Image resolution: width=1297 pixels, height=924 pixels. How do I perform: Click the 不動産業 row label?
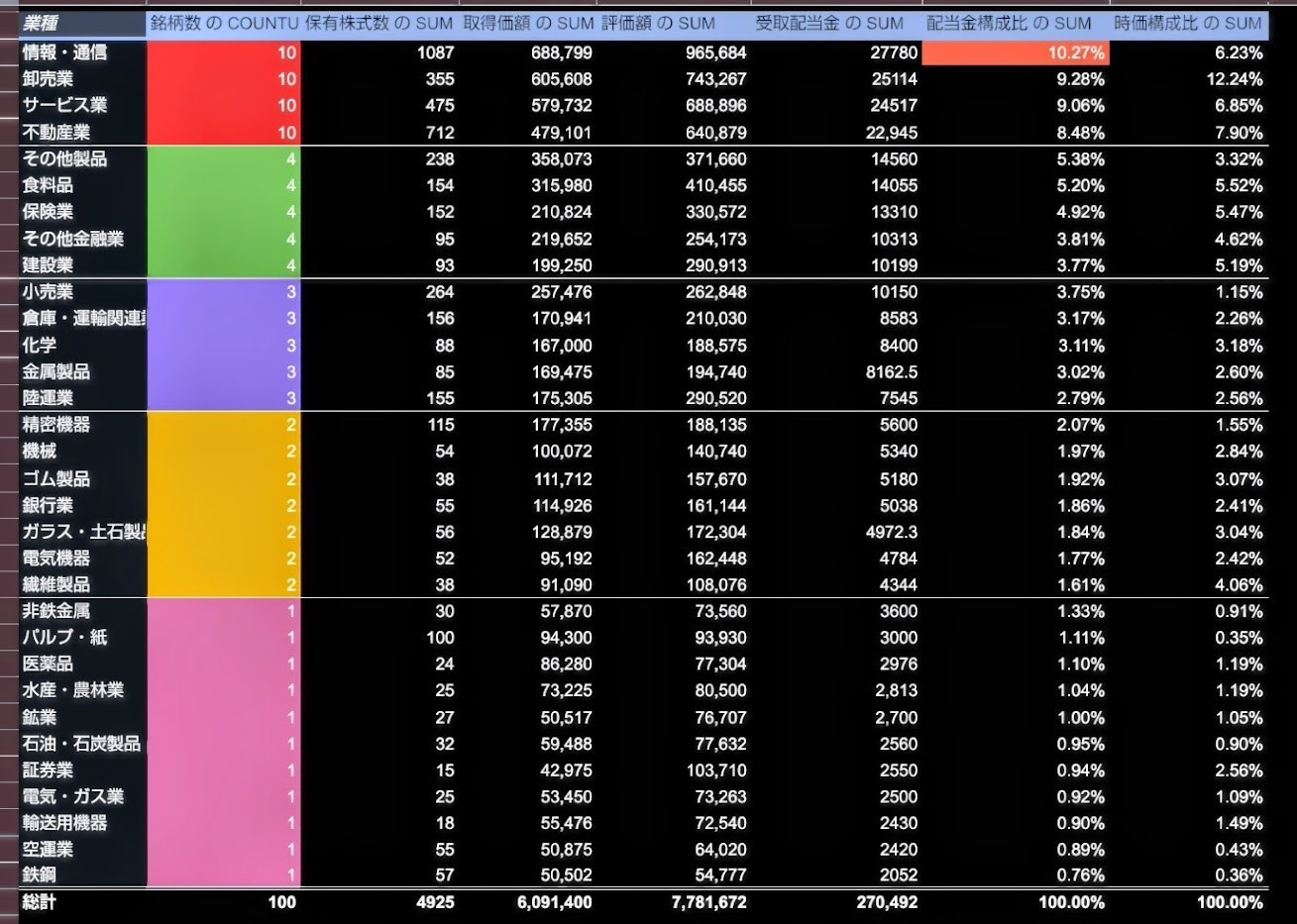(56, 133)
